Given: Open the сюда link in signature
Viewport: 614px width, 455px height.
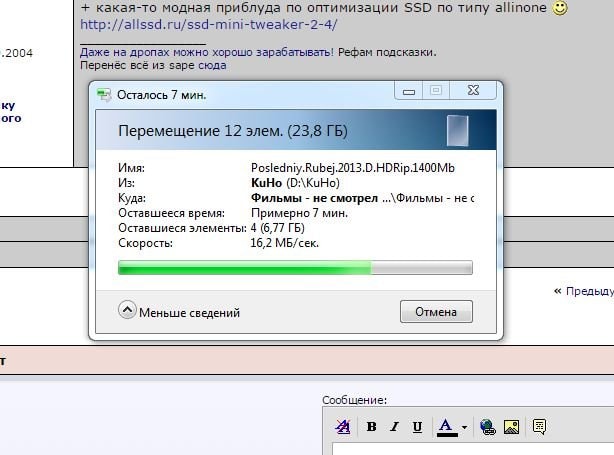Looking at the screenshot, I should [211, 65].
